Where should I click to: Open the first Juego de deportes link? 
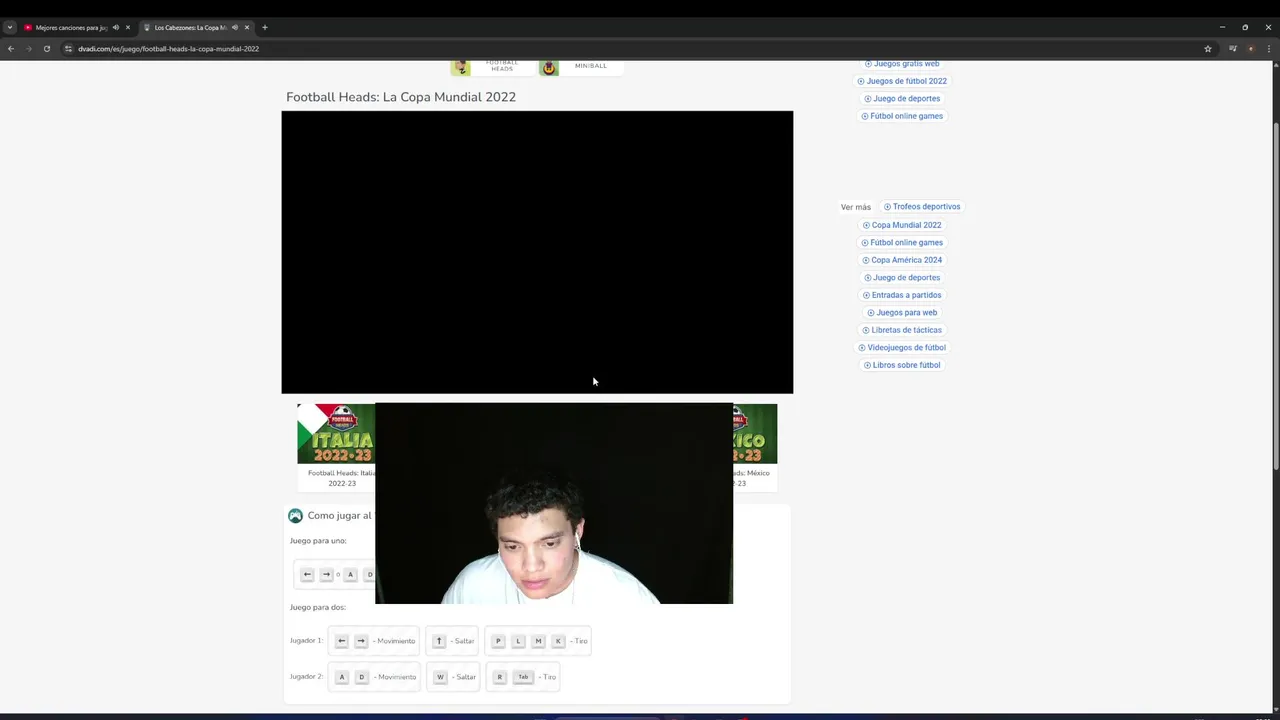[x=902, y=98]
